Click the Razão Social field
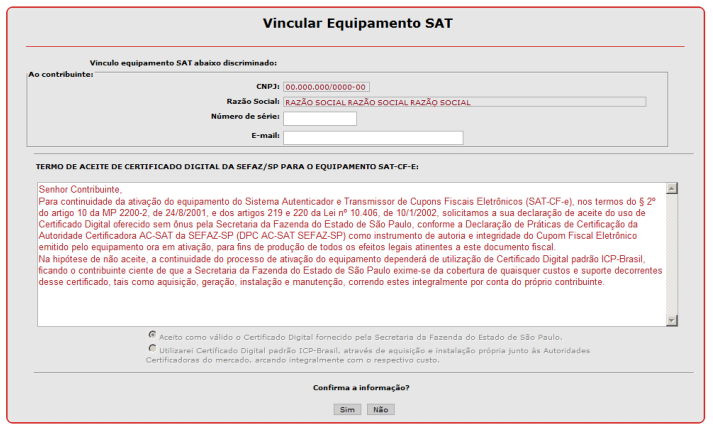 pos(464,102)
